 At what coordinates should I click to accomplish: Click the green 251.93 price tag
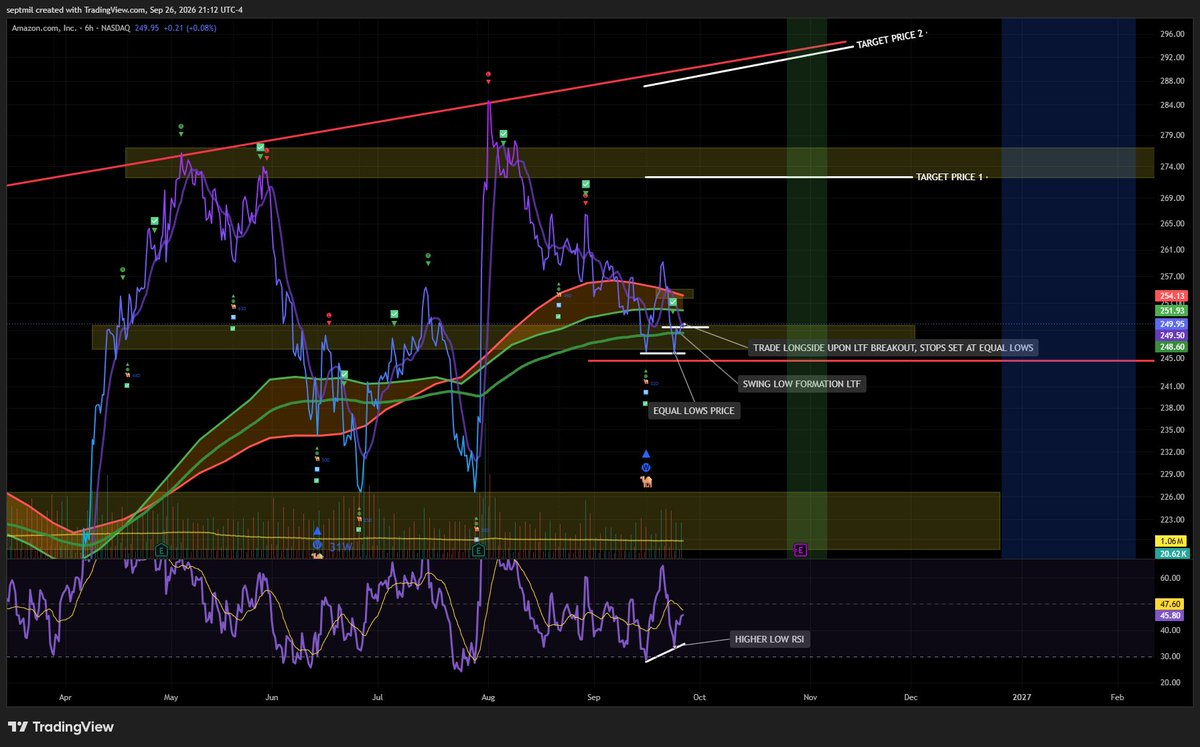1173,310
